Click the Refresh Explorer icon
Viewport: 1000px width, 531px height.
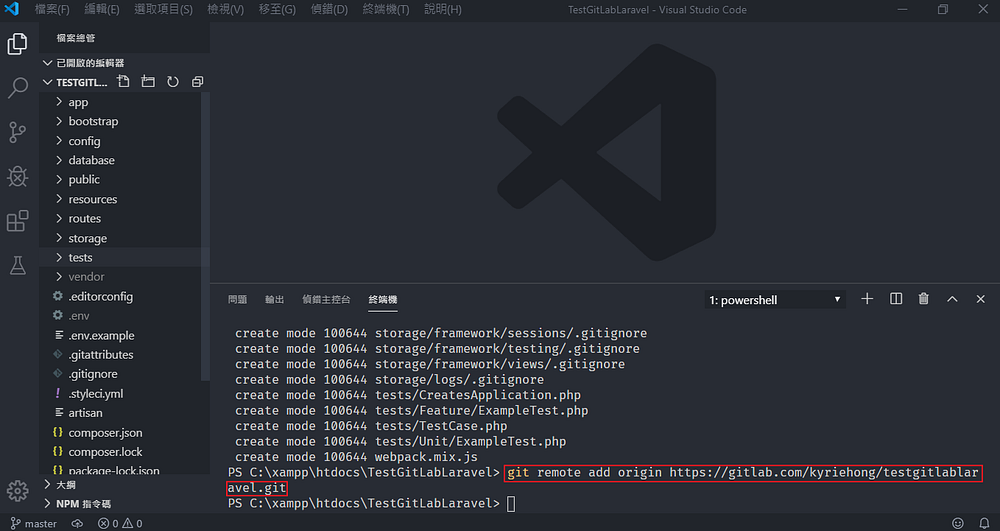point(173,82)
